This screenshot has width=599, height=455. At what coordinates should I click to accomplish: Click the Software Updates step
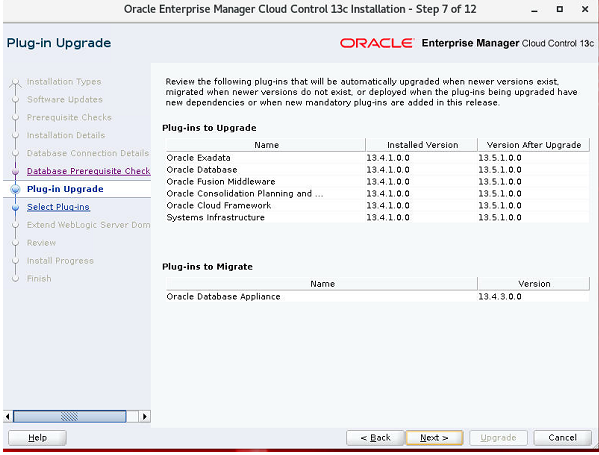(x=65, y=100)
